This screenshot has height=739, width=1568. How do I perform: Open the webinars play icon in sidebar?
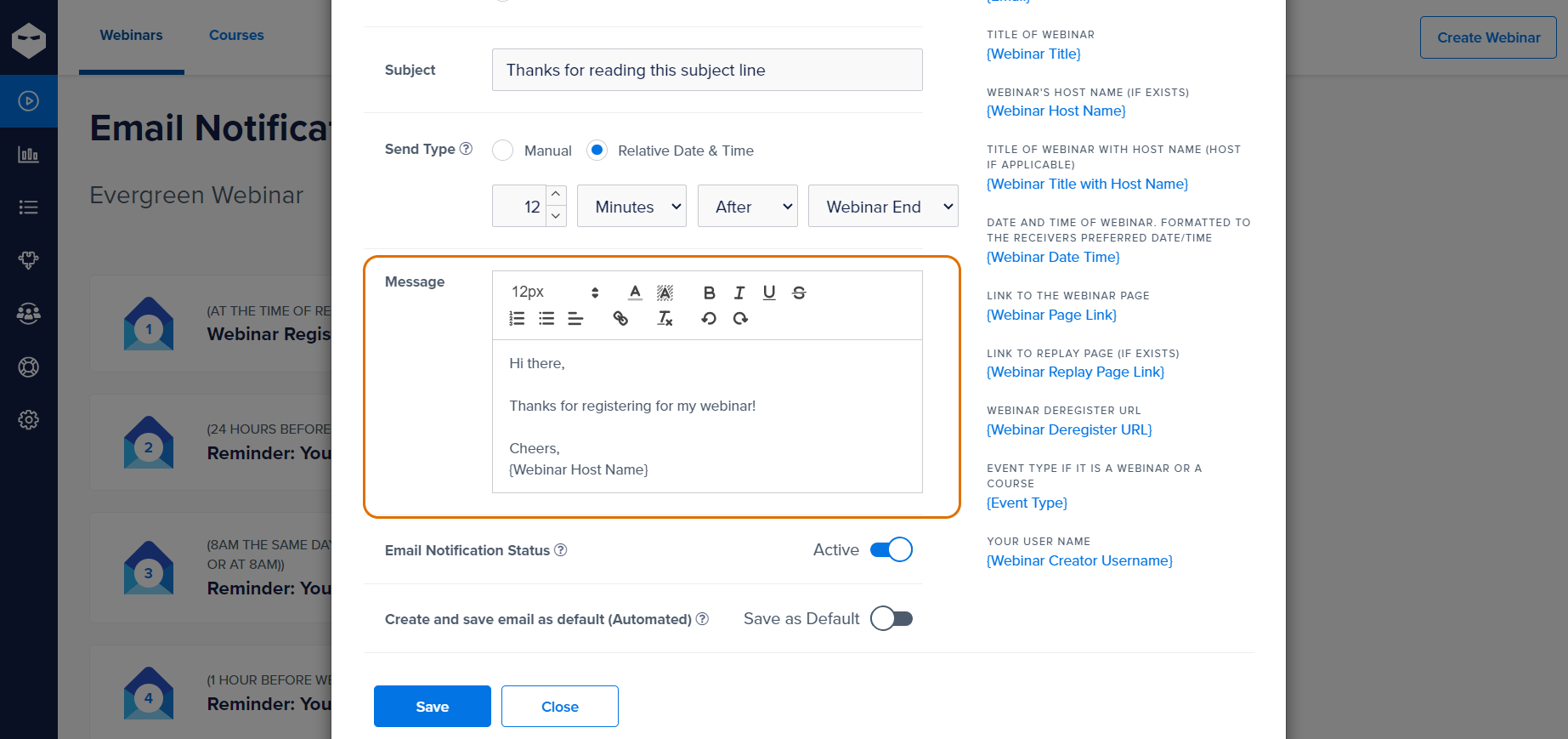tap(29, 101)
